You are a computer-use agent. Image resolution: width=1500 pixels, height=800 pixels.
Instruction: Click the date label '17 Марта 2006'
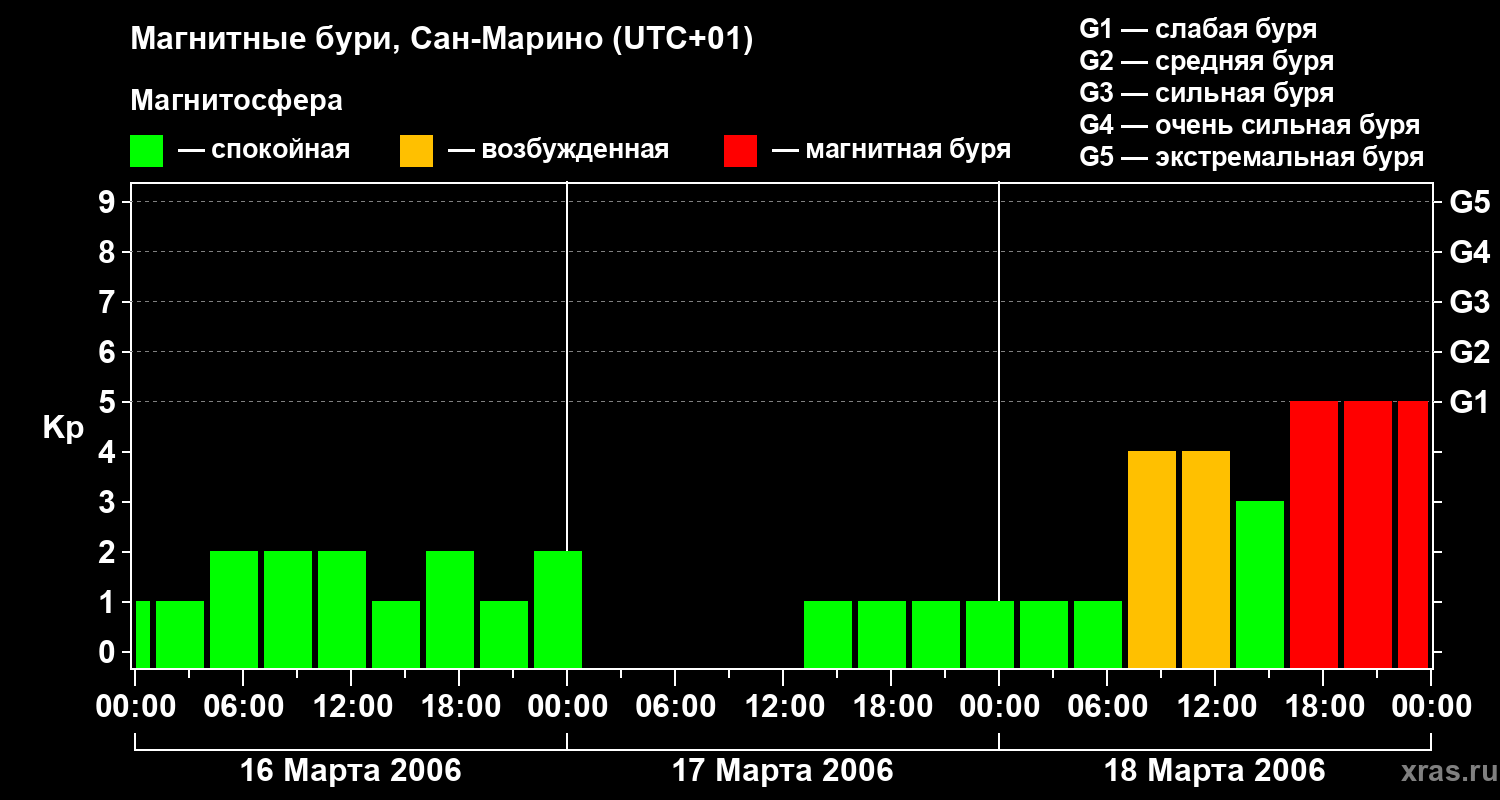click(783, 771)
